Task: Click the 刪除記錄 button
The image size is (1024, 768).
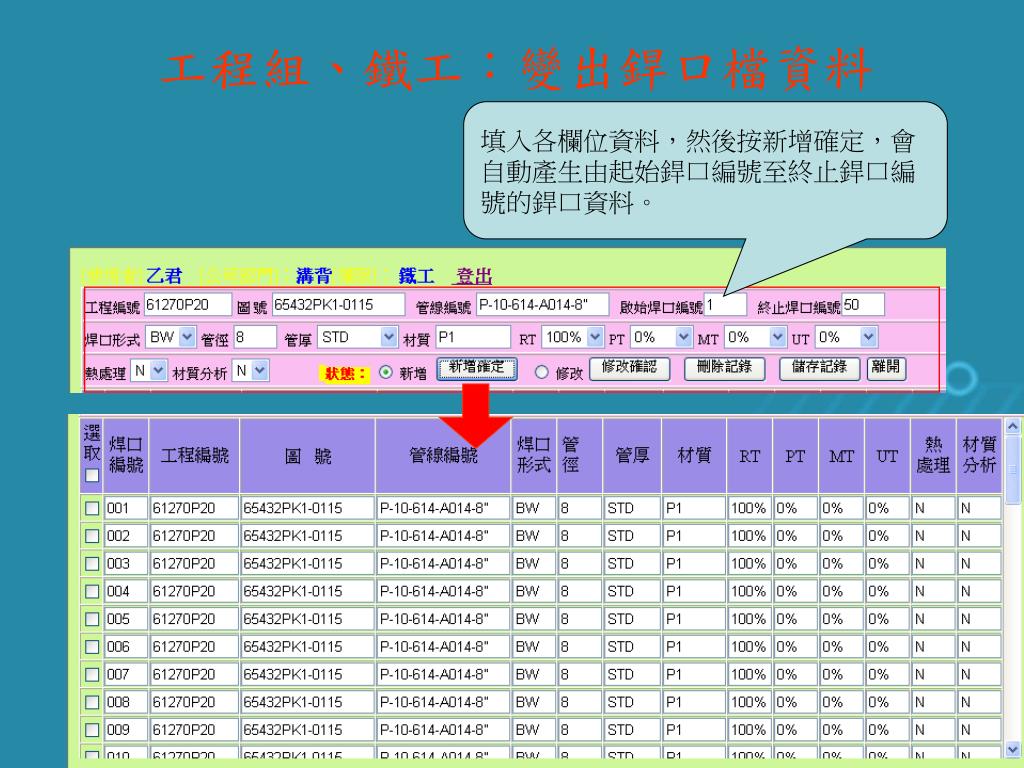Action: [x=724, y=368]
